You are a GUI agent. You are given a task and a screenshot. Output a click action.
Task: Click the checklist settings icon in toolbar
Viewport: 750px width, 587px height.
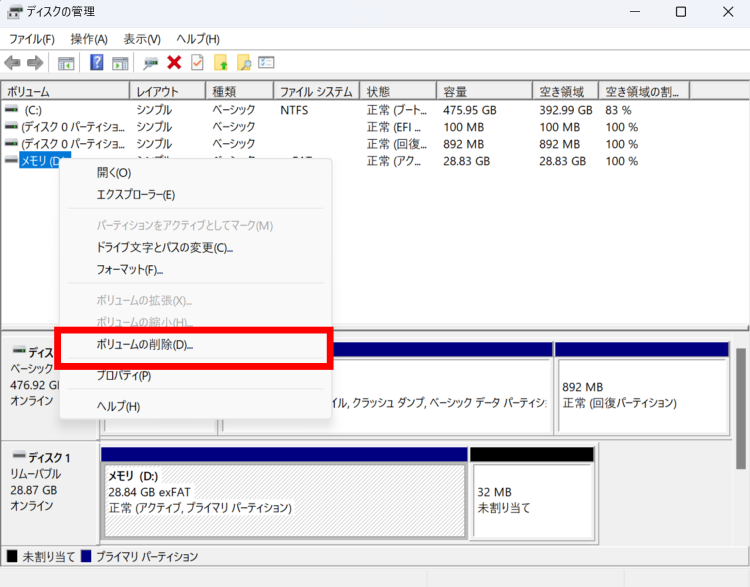pyautogui.click(x=266, y=63)
